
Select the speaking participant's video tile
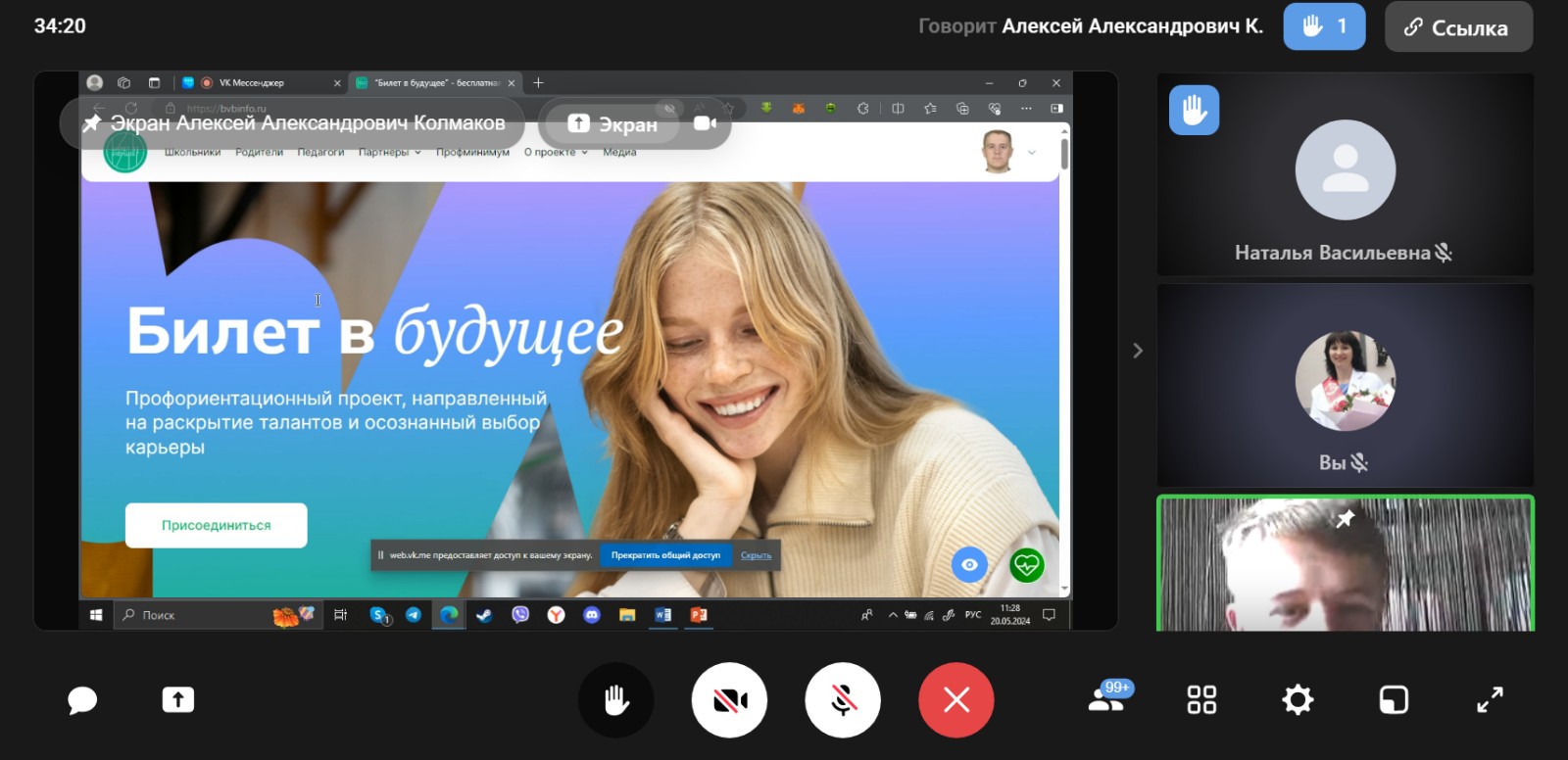(x=1346, y=563)
